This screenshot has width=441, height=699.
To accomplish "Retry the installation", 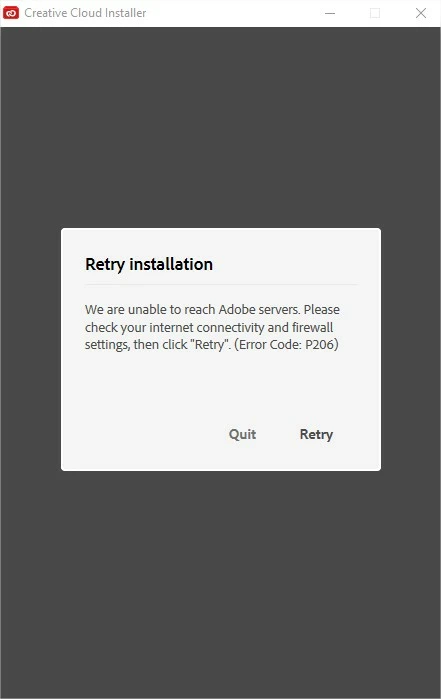I will coord(316,434).
